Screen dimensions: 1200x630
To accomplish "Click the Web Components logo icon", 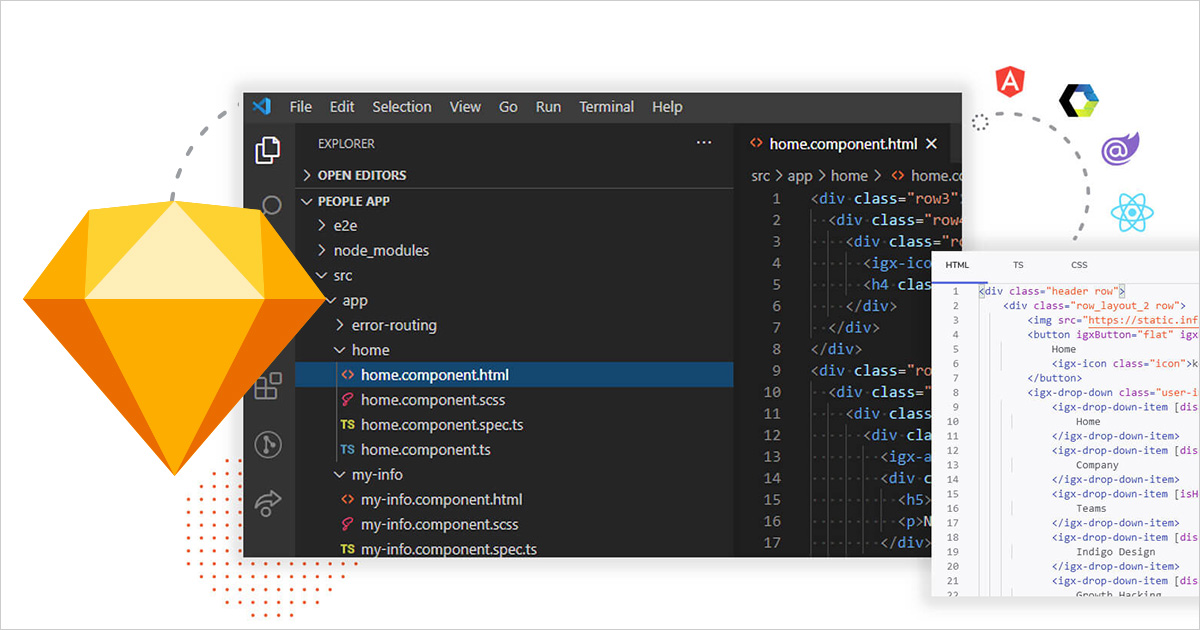I will point(1079,101).
